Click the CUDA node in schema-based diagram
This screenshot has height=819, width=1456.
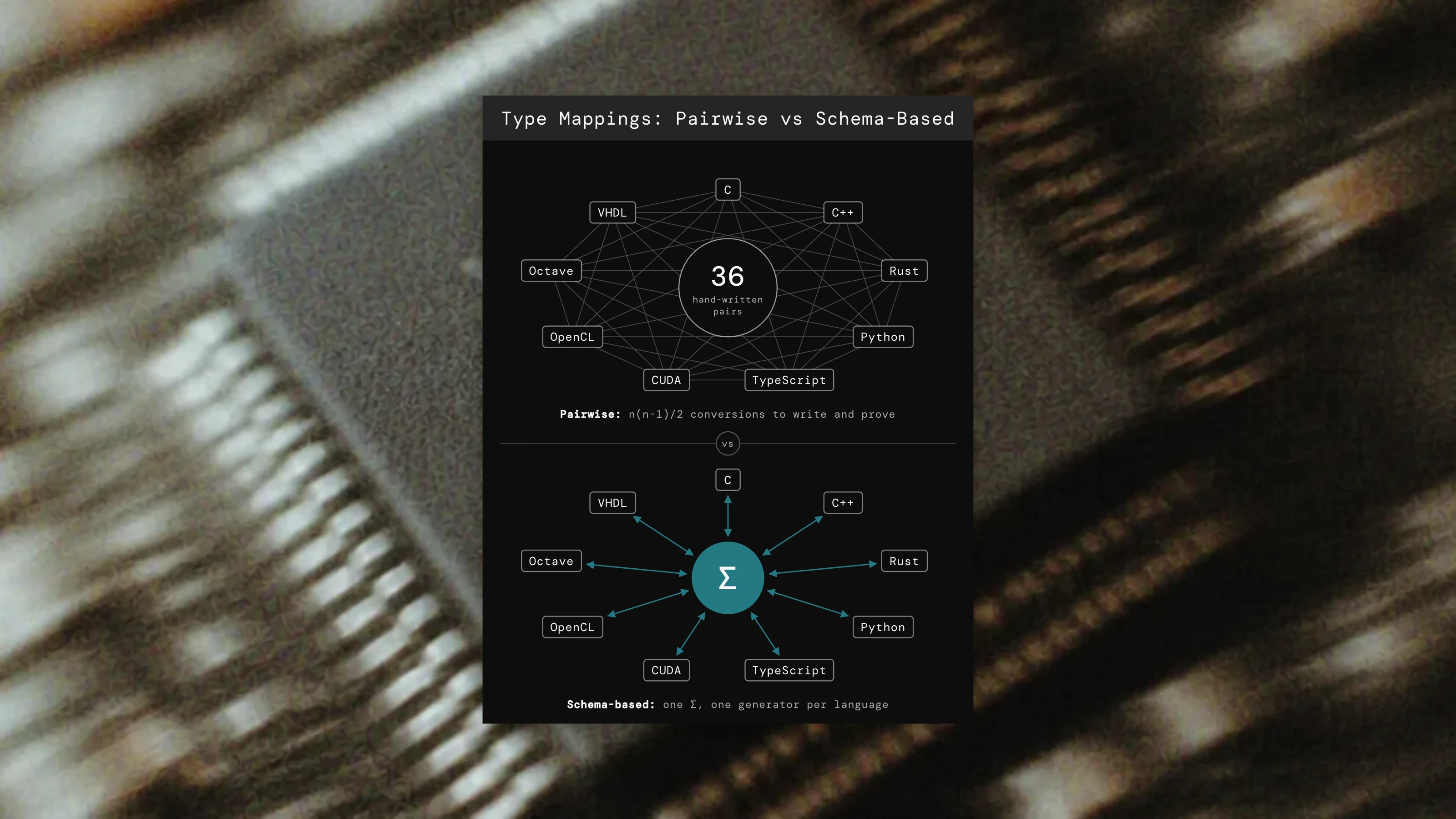coord(667,670)
